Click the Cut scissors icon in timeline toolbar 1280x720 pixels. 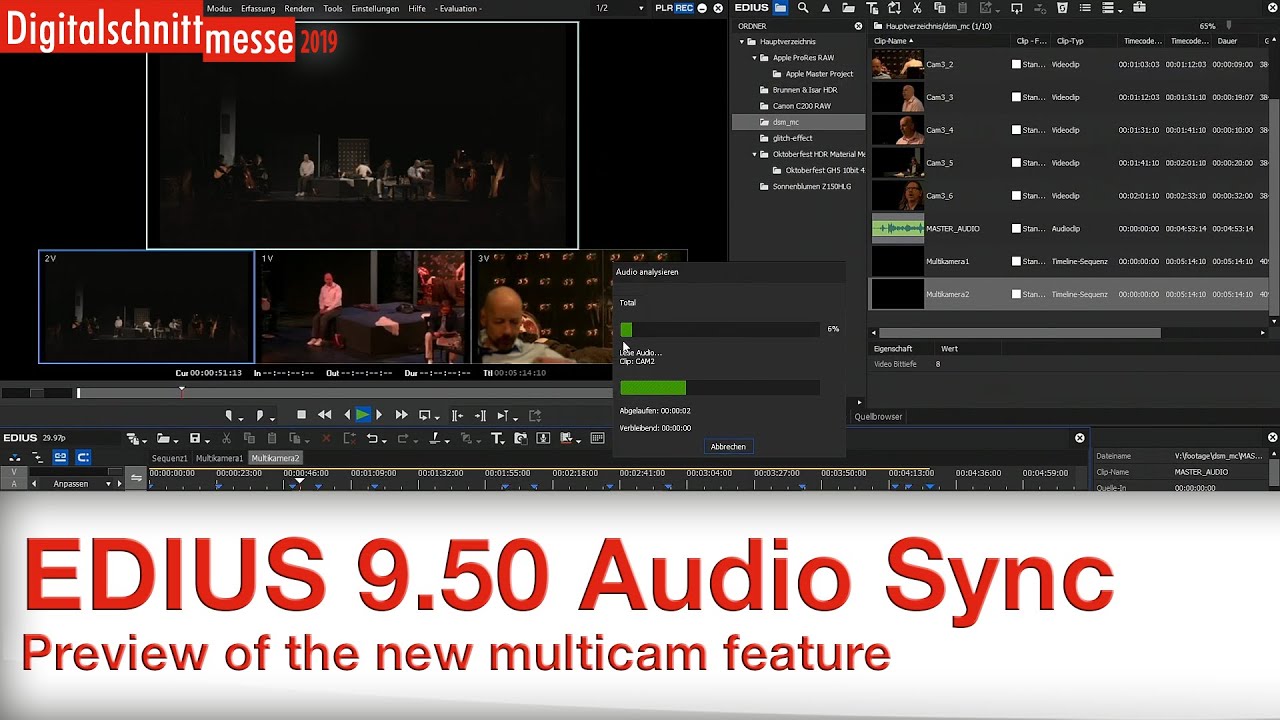(226, 438)
